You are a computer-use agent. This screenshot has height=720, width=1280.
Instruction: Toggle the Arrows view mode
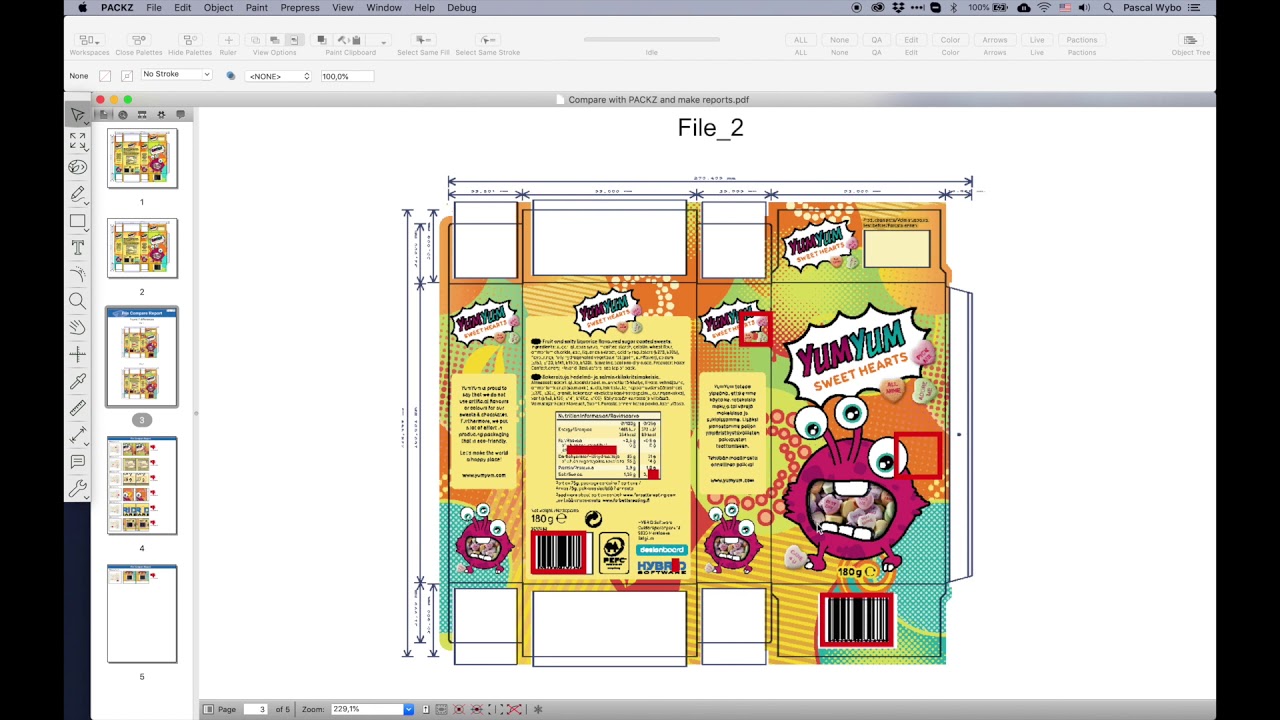click(994, 40)
